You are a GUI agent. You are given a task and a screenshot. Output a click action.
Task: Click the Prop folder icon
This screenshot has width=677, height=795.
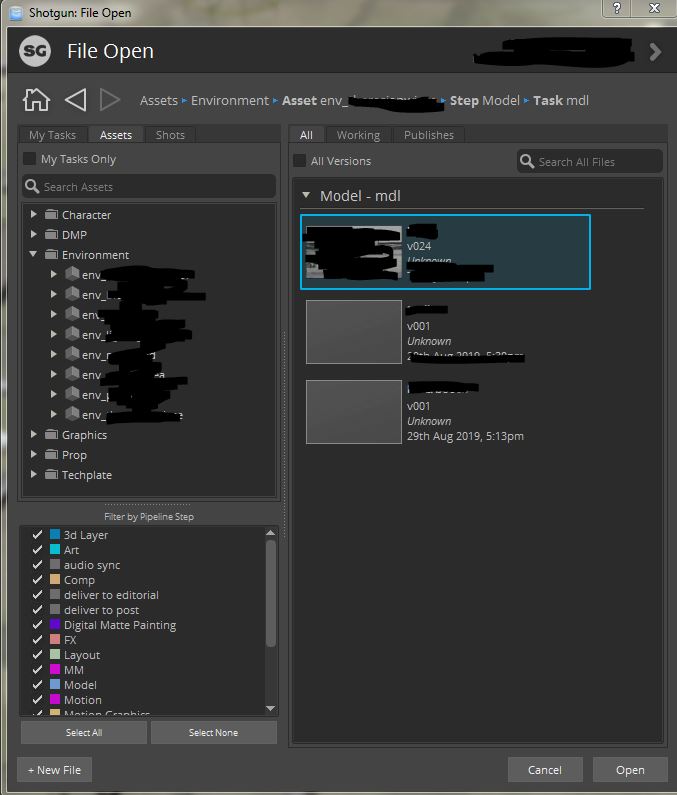(x=51, y=455)
